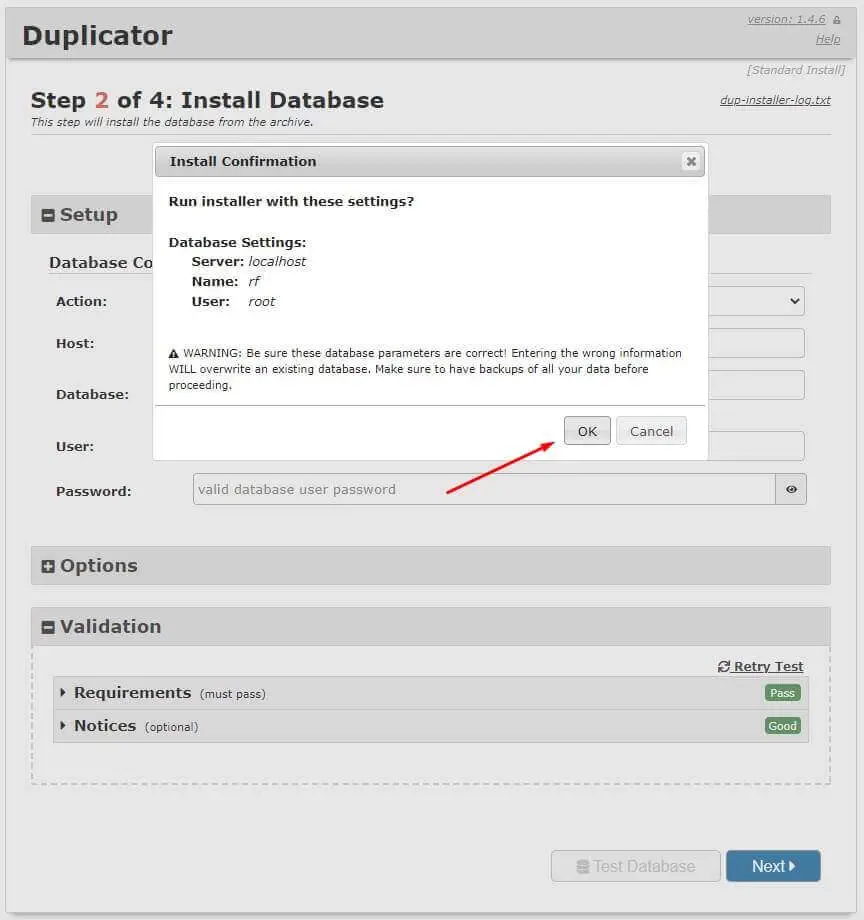Click the Good status badge
The image size is (864, 920).
782,726
